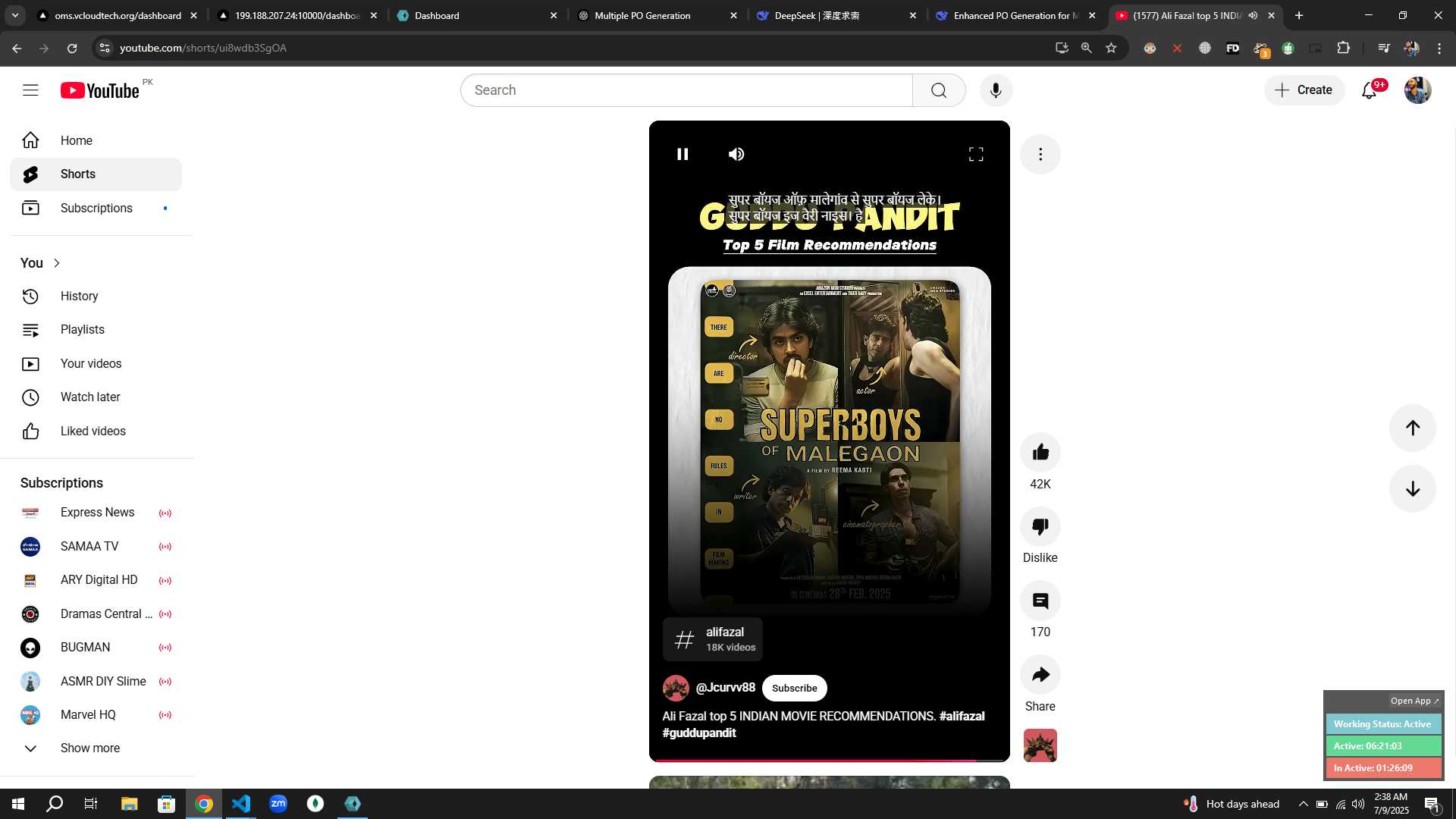
Task: Pause the playing Short
Action: [x=682, y=154]
